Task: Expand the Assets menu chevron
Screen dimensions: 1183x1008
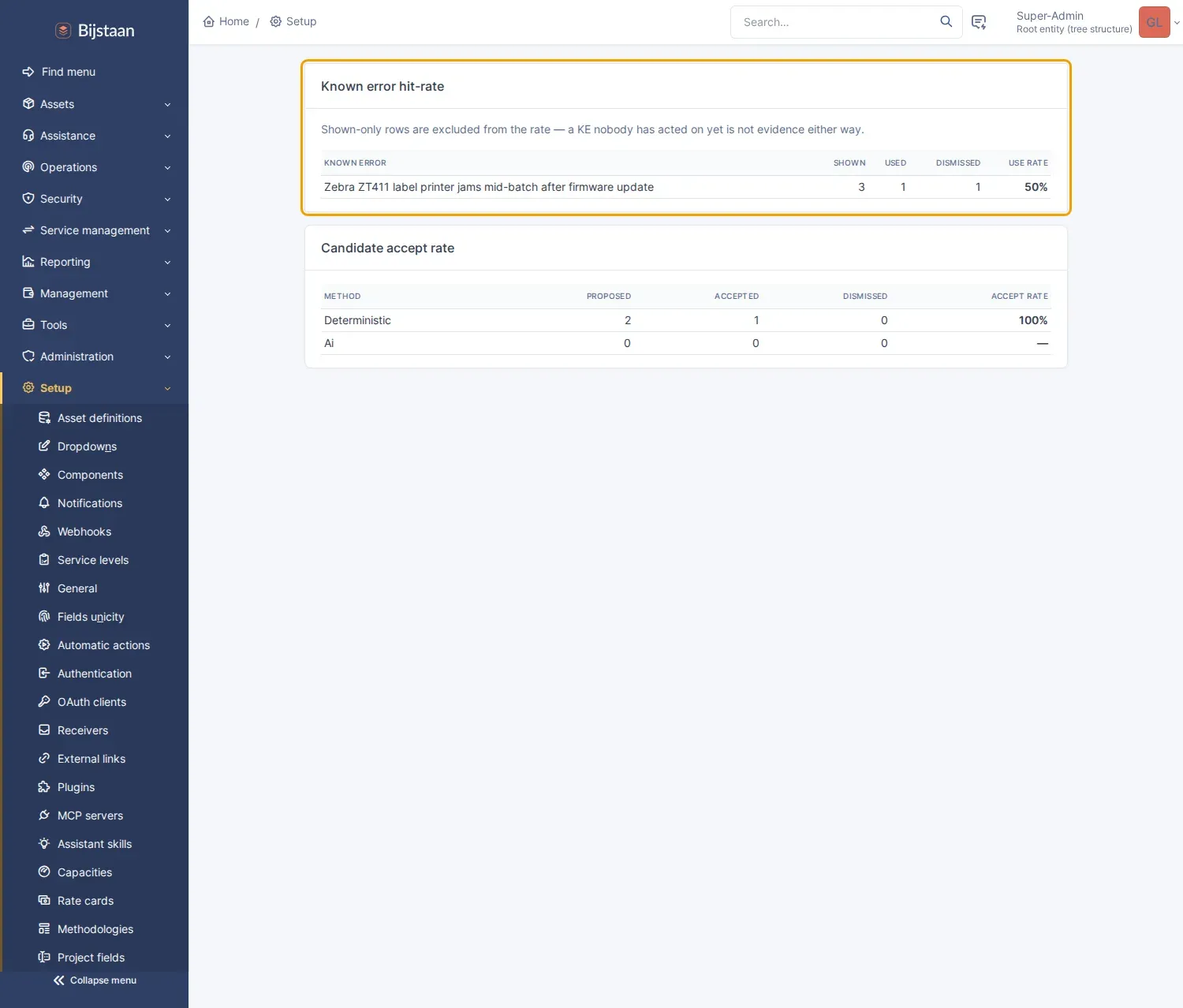Action: click(x=167, y=104)
